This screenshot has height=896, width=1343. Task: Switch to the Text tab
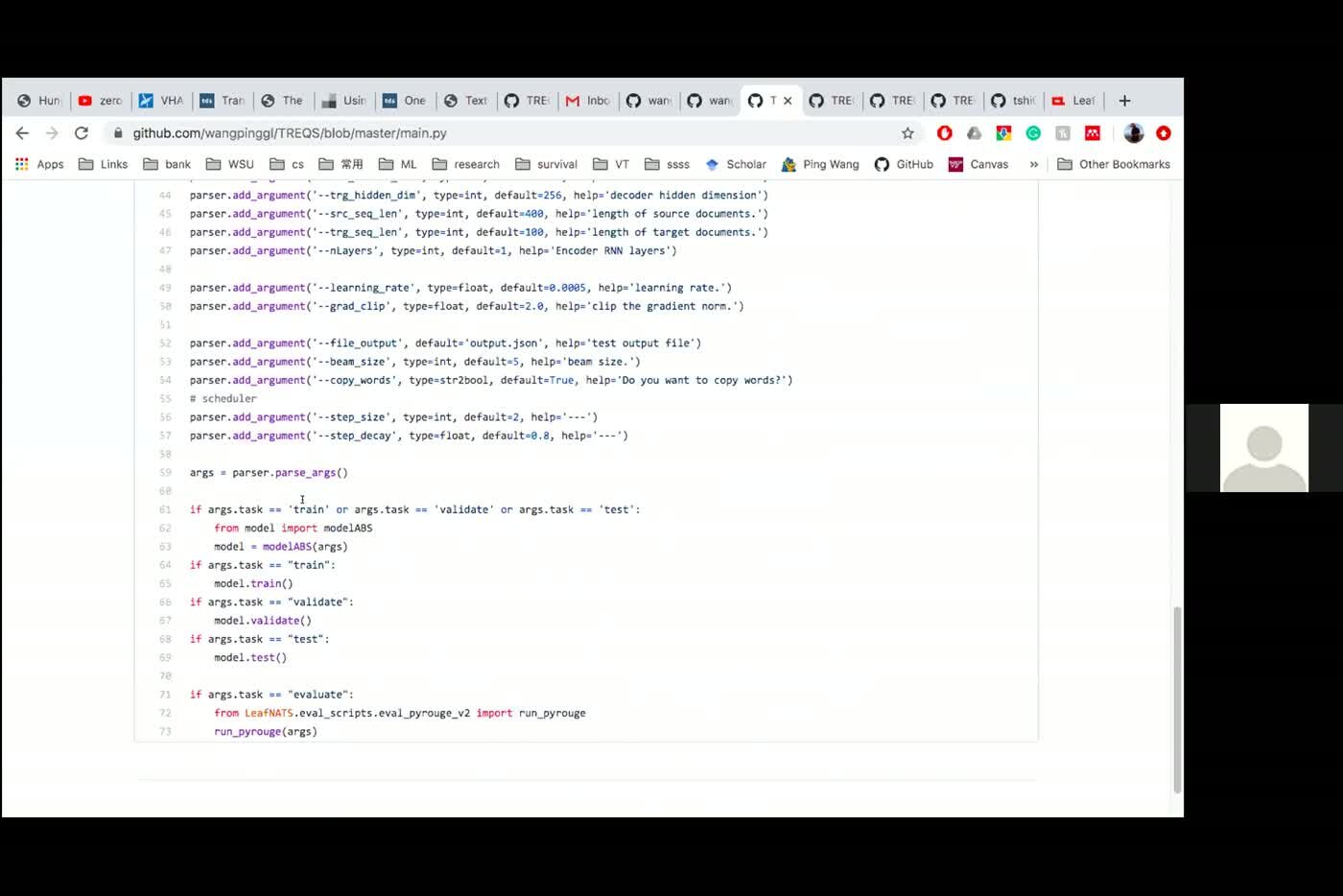pos(466,101)
